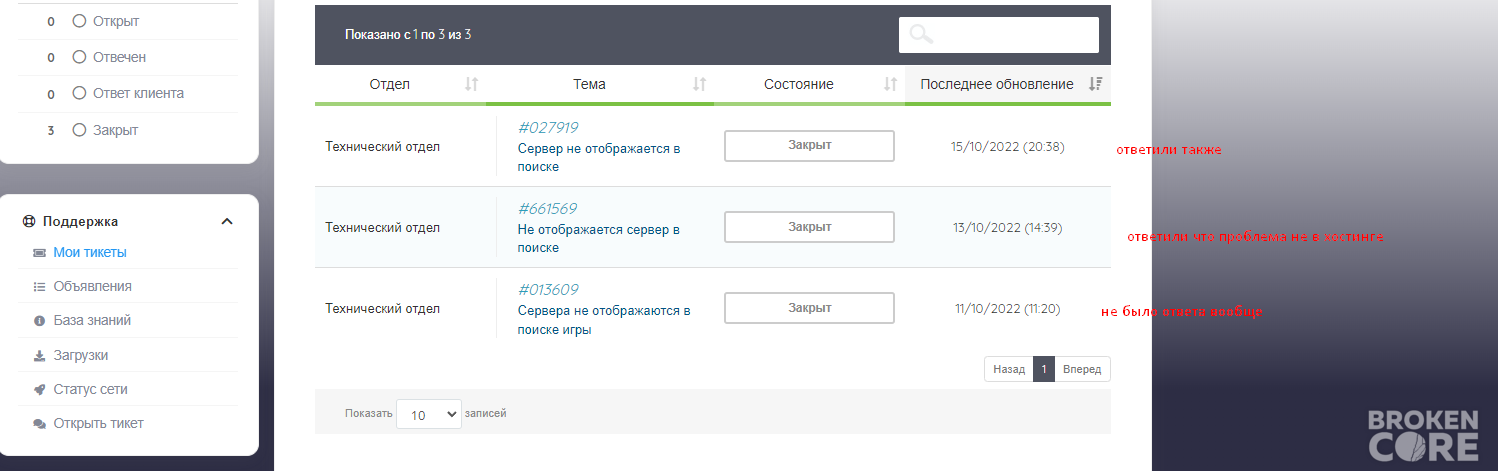This screenshot has height=471, width=1498.
Task: Collapse the Поддержка section chevron
Action: click(227, 221)
